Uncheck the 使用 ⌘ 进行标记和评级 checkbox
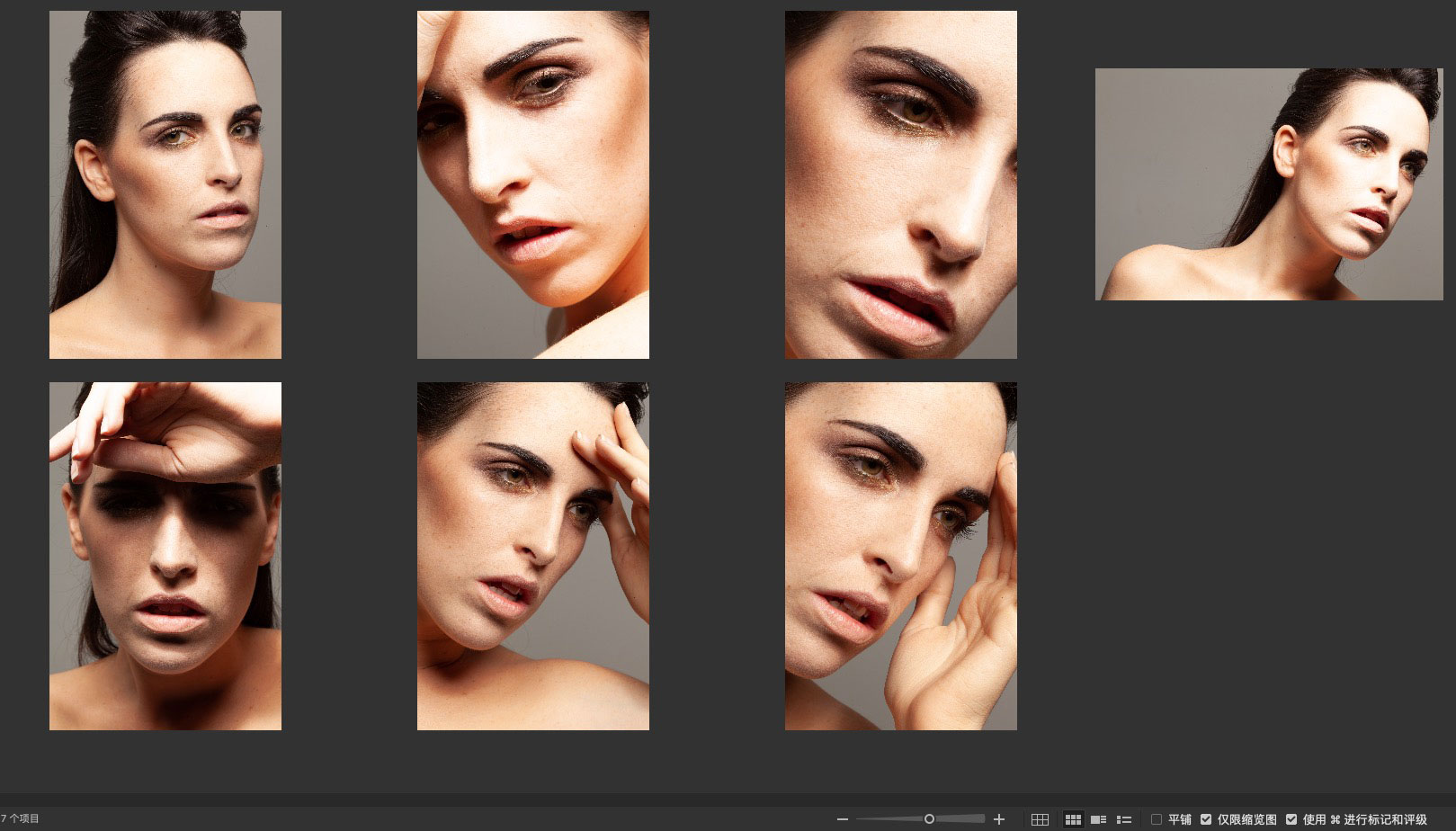Screen dimensions: 1456x831 point(1291,819)
